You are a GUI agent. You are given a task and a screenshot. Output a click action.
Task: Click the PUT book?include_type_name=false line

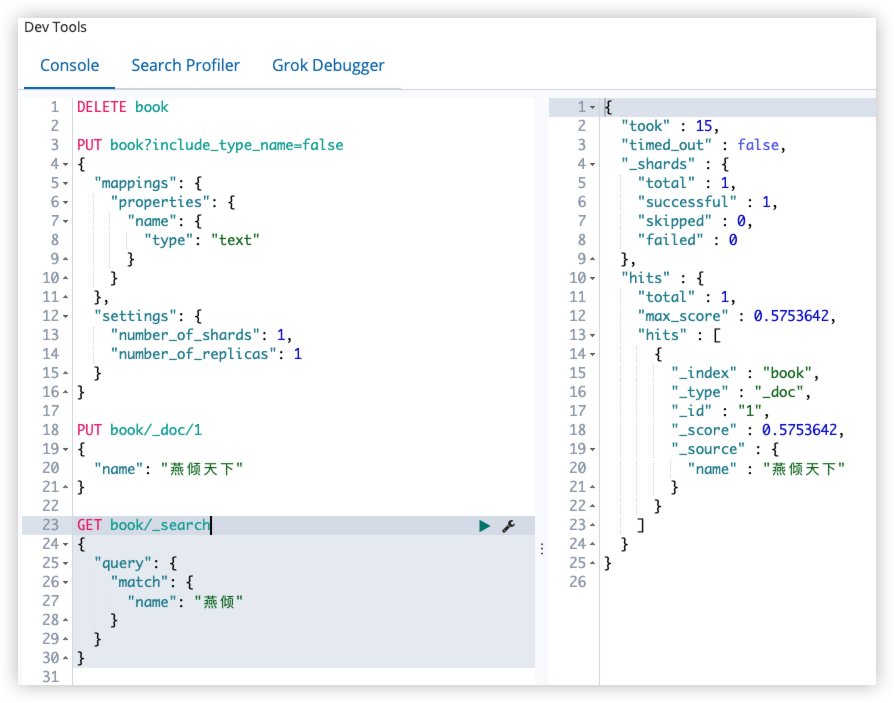coord(210,145)
